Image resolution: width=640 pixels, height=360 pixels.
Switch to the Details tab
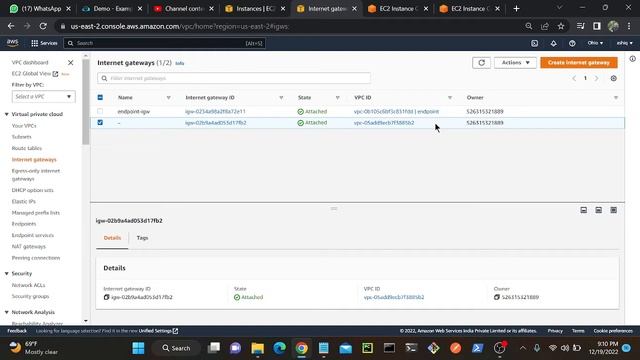coord(112,238)
